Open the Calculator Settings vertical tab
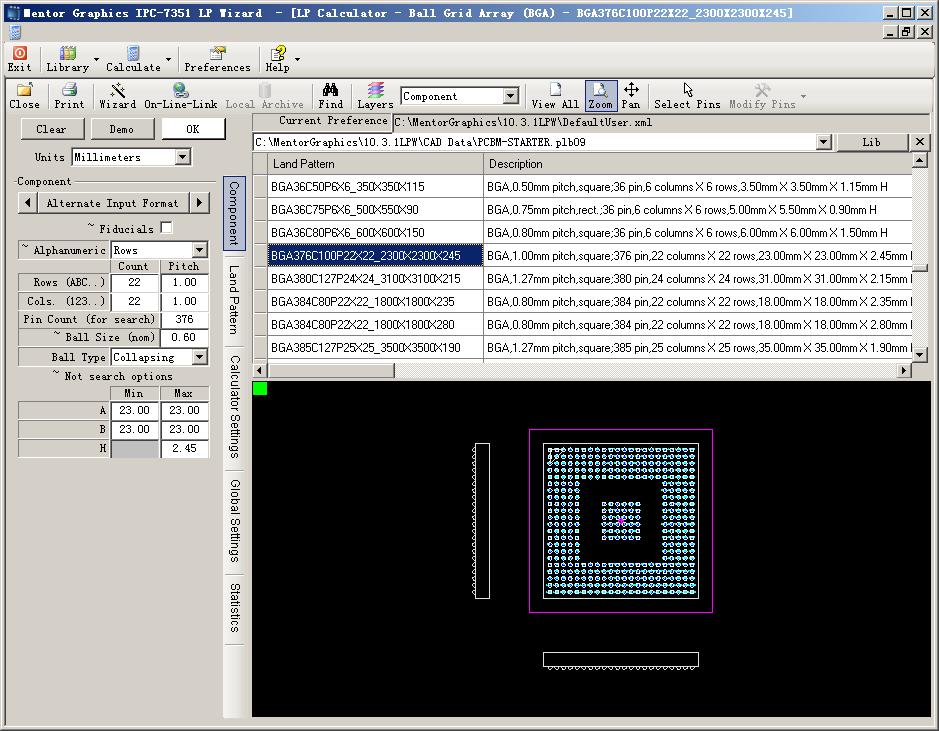Viewport: 939px width, 731px height. [234, 407]
